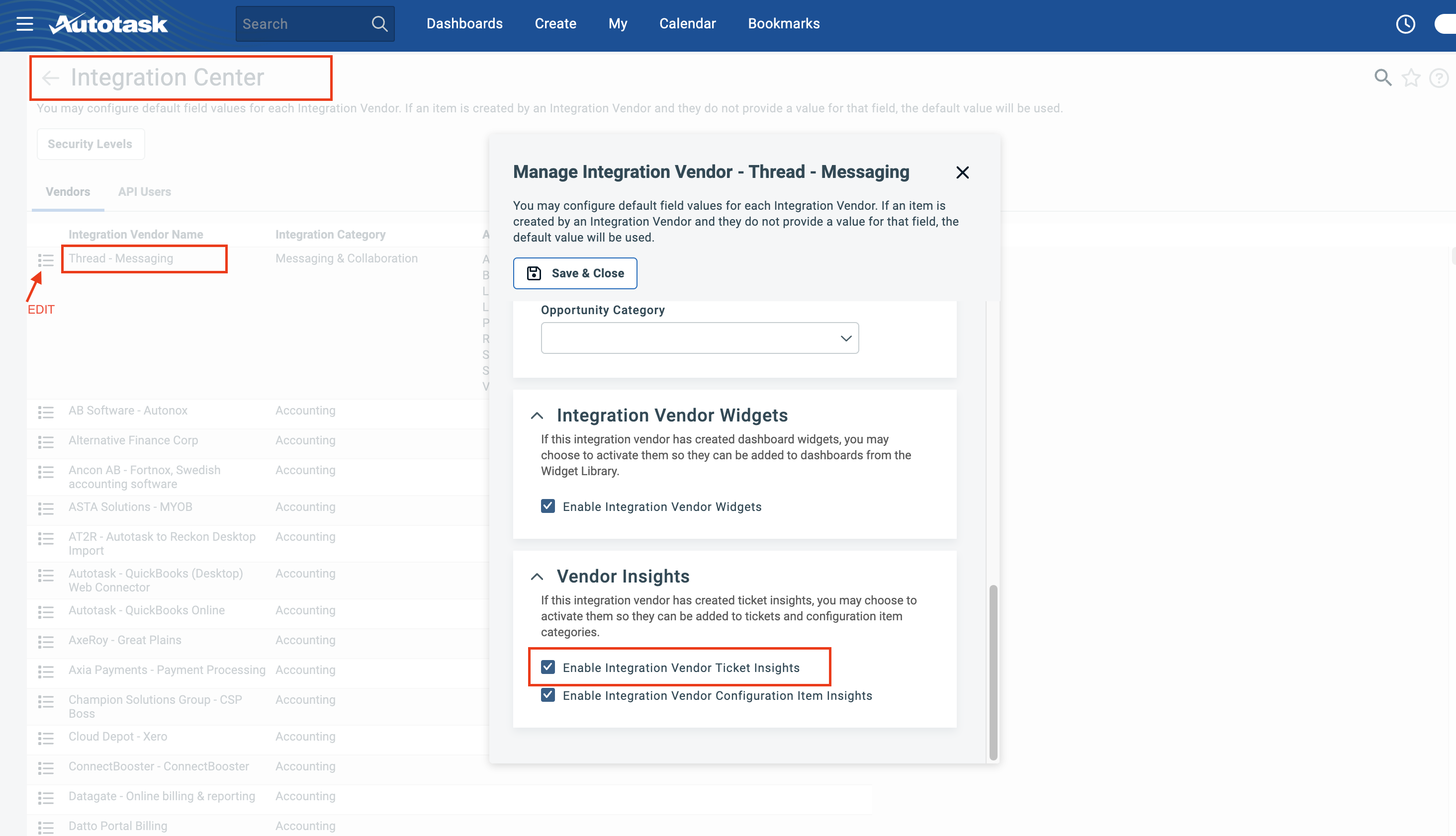Click the Security Levels button

pyautogui.click(x=90, y=144)
